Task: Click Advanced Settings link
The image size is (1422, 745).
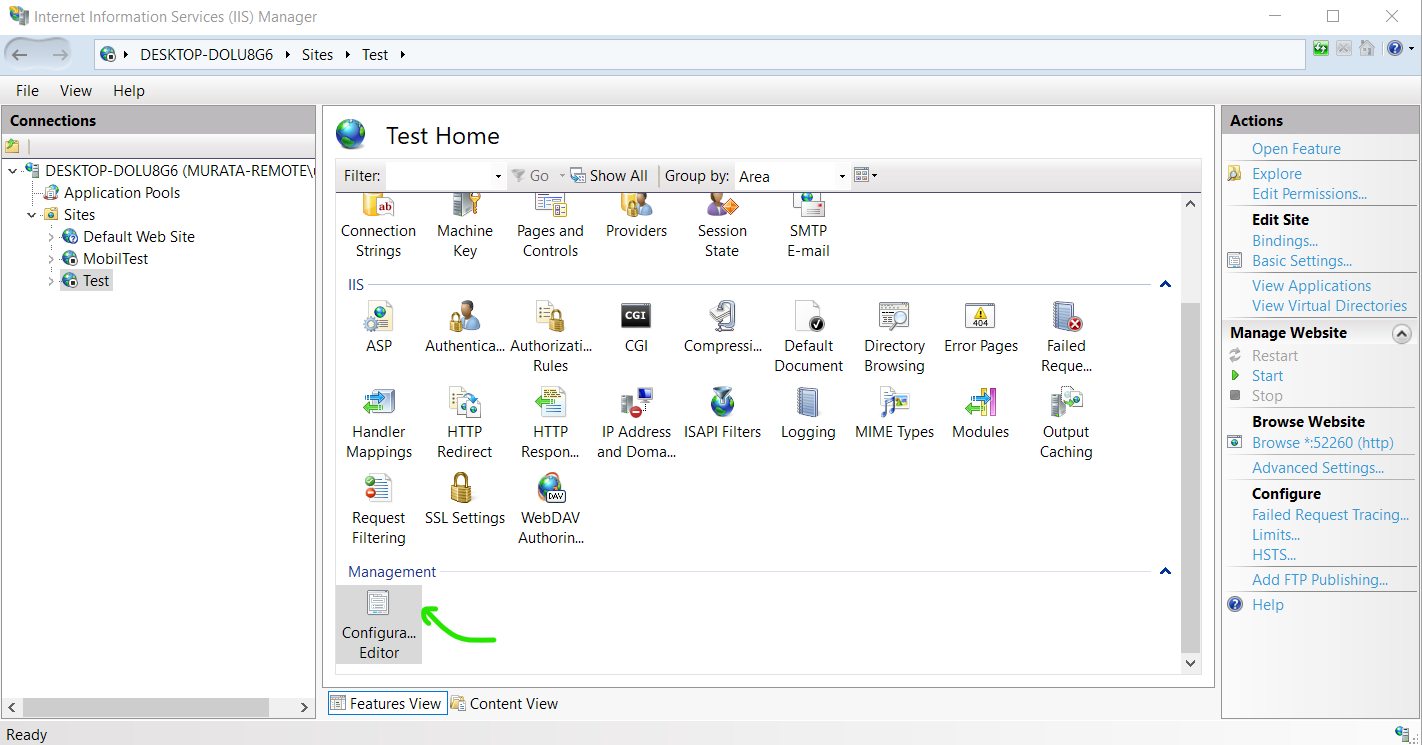Action: [x=1318, y=468]
